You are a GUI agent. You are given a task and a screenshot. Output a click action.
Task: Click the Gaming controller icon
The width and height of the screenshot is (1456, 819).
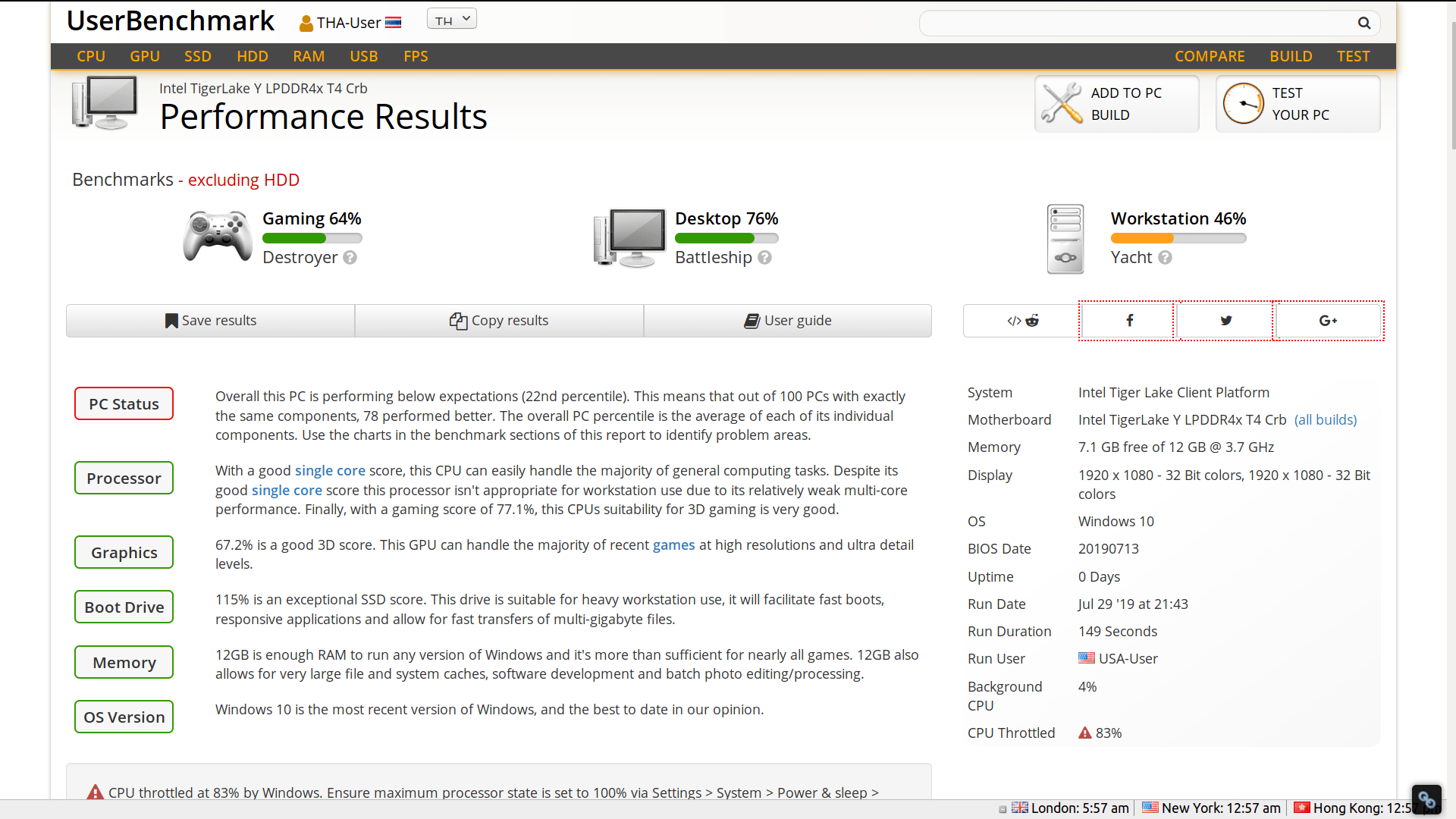218,237
